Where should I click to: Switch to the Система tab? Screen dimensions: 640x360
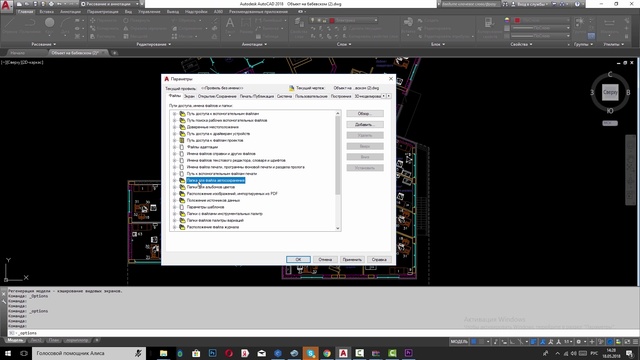click(x=284, y=96)
